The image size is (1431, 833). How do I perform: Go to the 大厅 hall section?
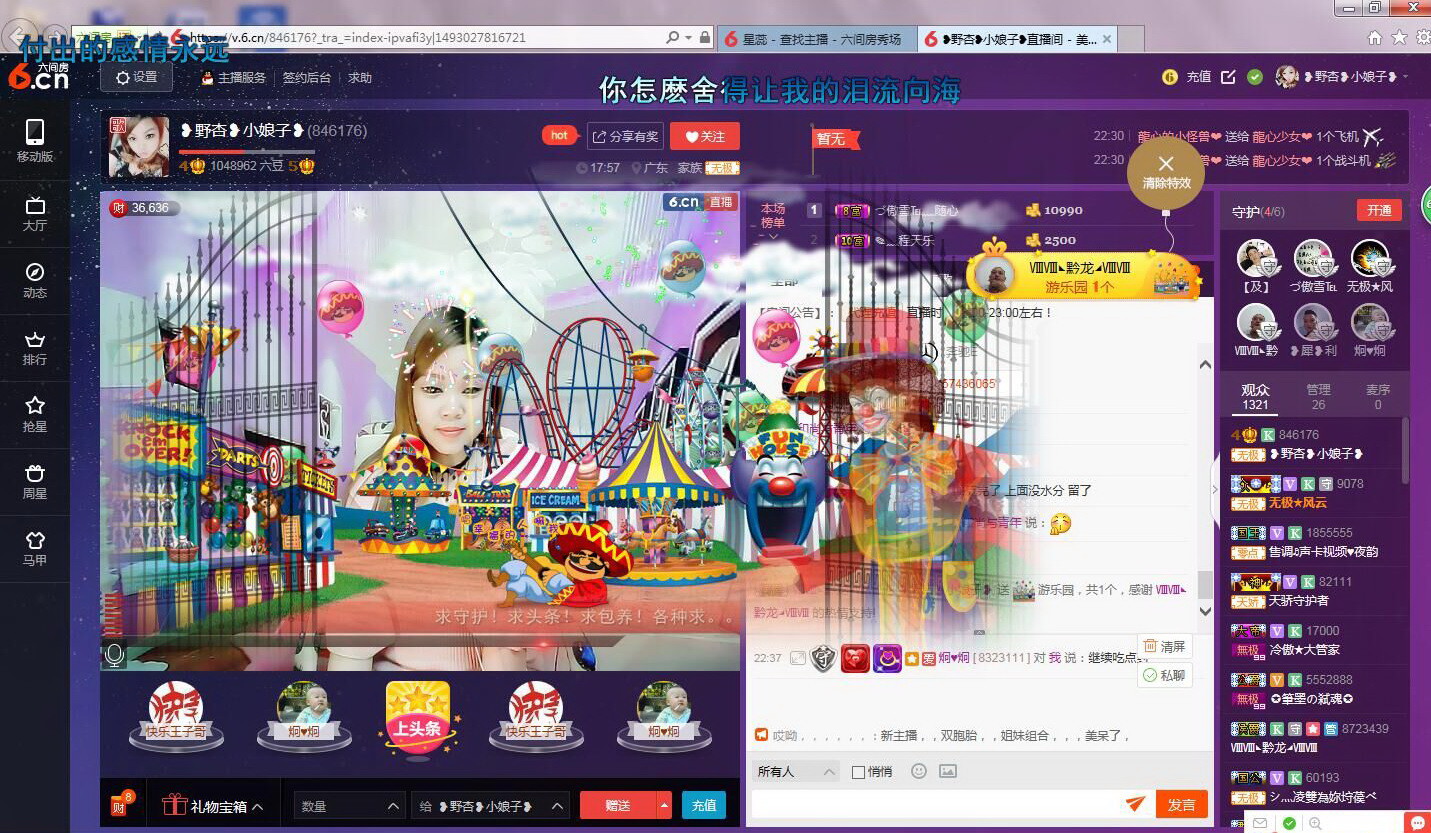(35, 214)
